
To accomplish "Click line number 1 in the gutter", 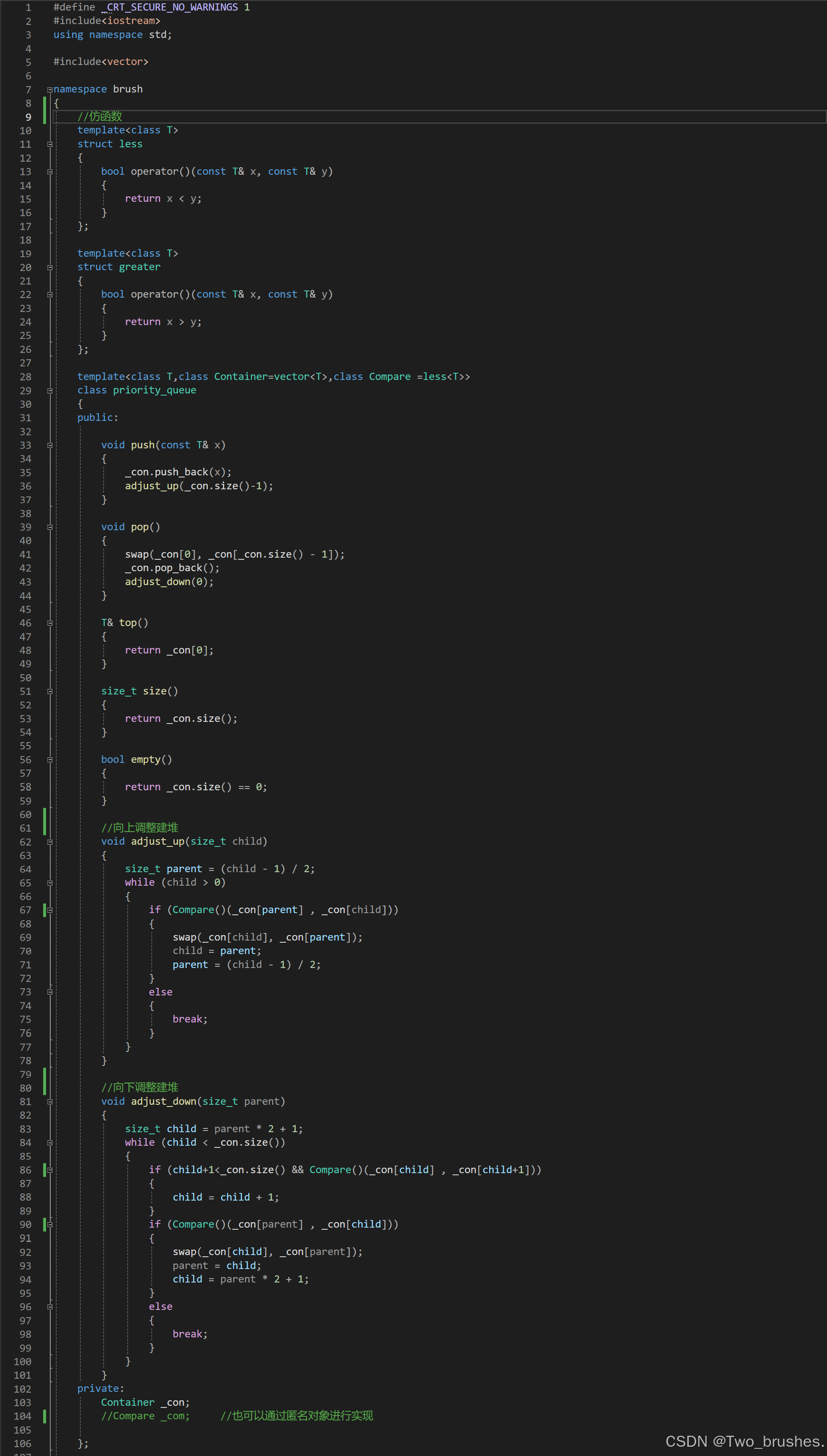I will [x=28, y=7].
